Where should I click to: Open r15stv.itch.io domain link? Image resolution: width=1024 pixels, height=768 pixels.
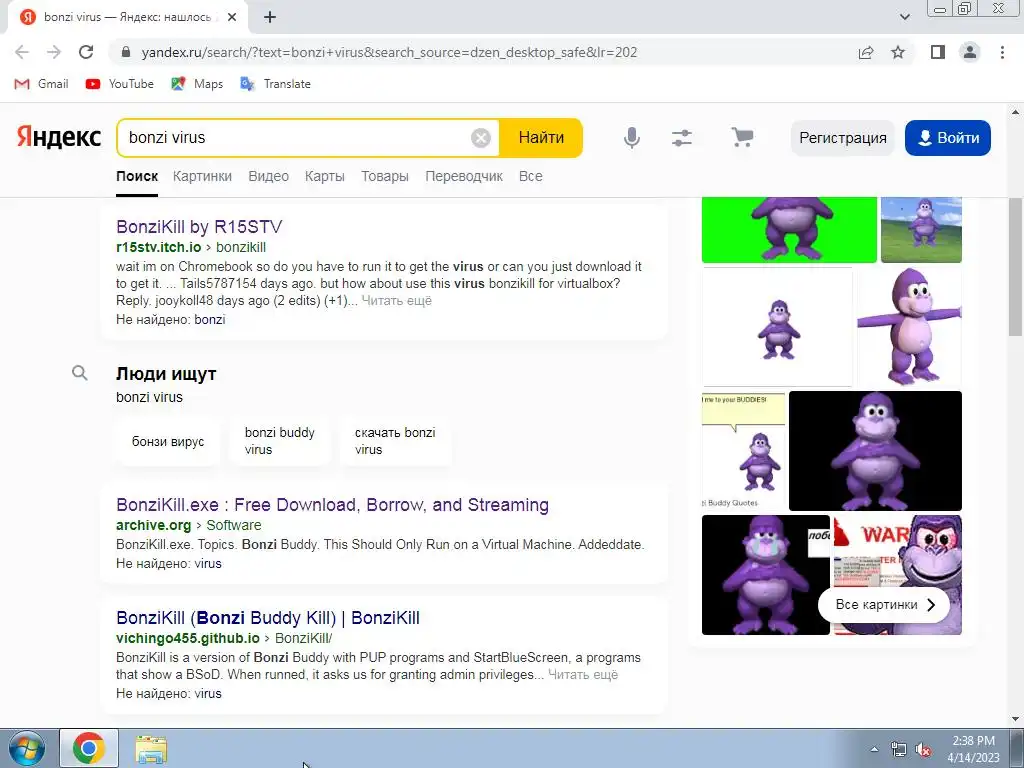(159, 247)
